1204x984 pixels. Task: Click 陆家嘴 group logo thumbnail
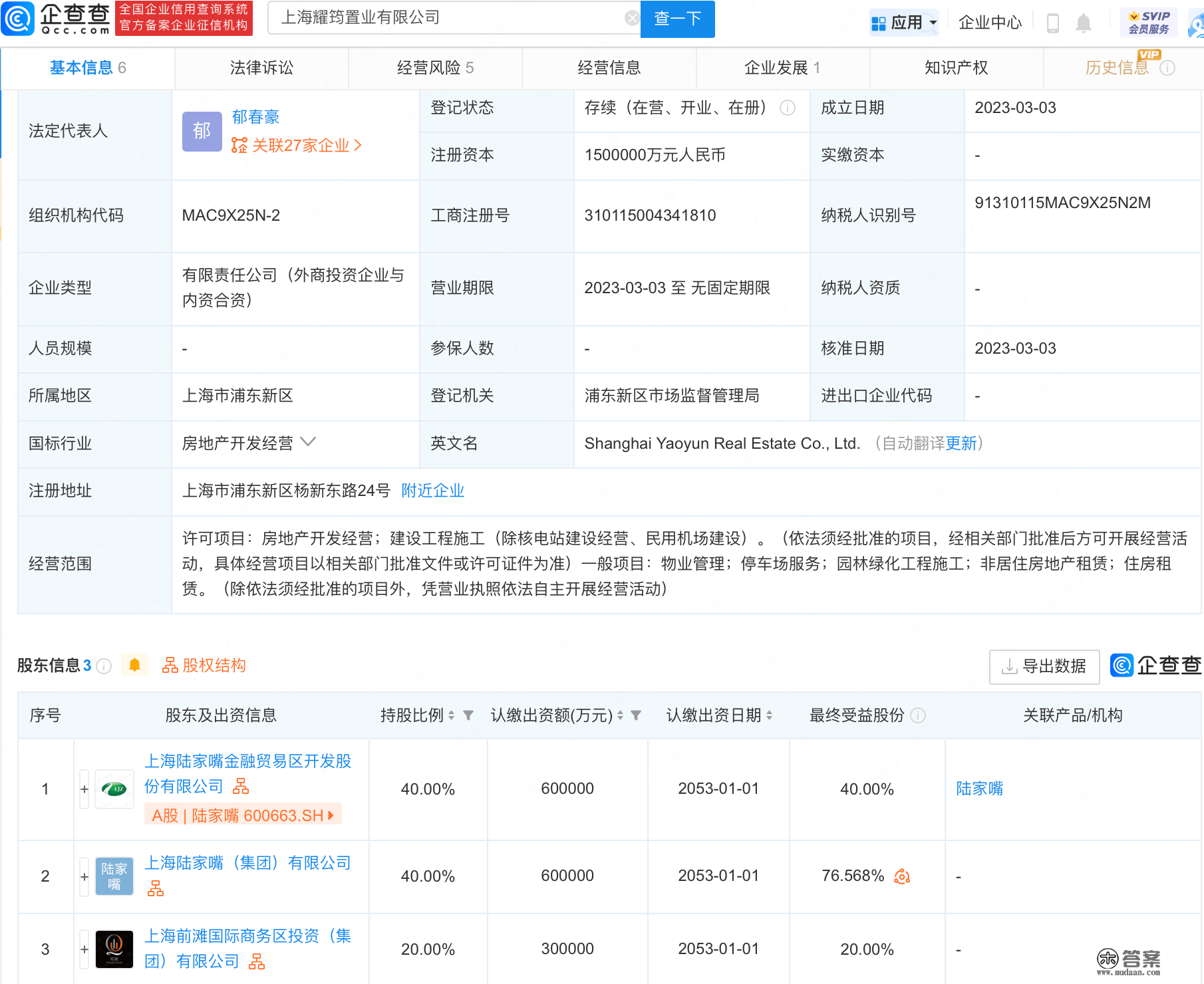point(114,876)
